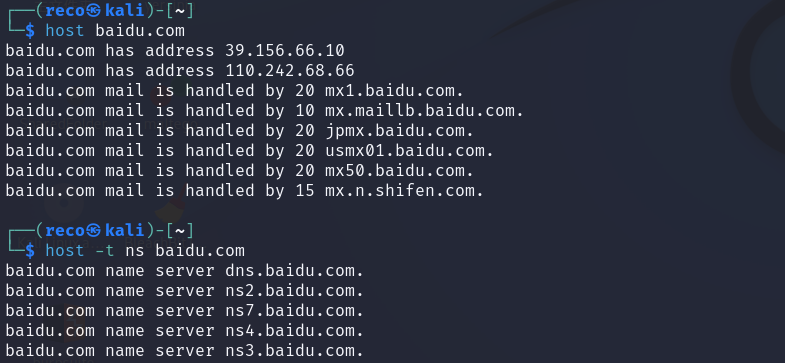Click the "-t" flag in second command
The width and height of the screenshot is (785, 363).
(x=105, y=250)
